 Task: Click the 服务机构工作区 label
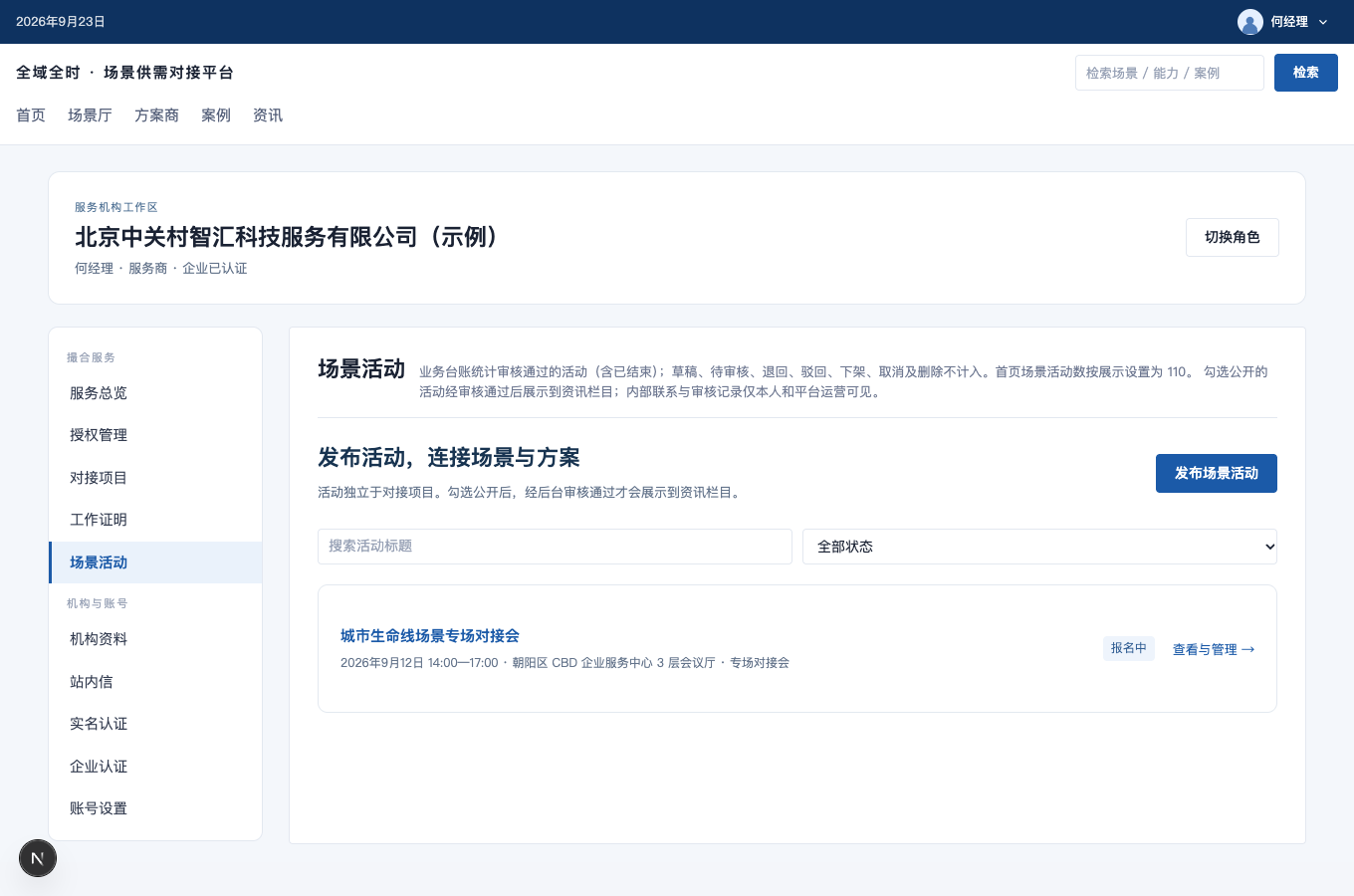coord(116,207)
